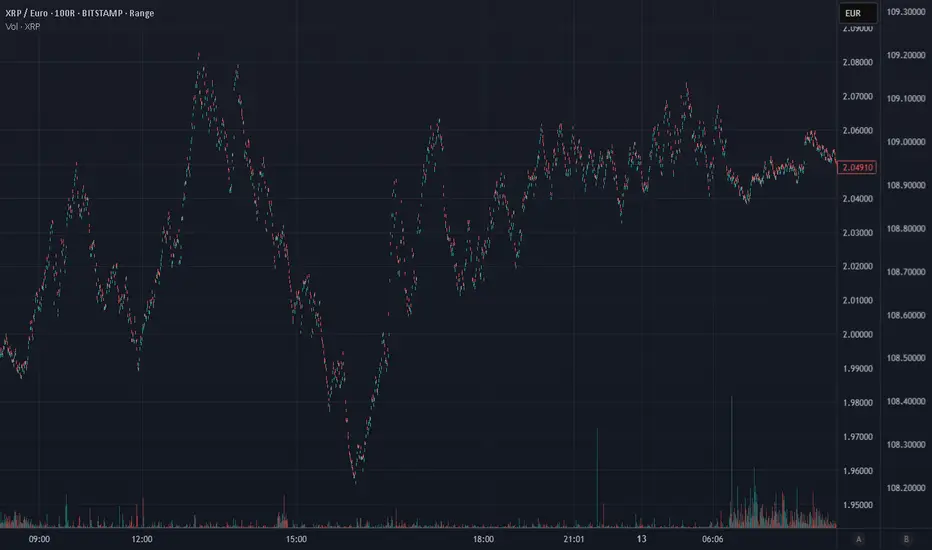This screenshot has height=550, width=932.
Task: Open the EUR currency selector
Action: tap(858, 13)
